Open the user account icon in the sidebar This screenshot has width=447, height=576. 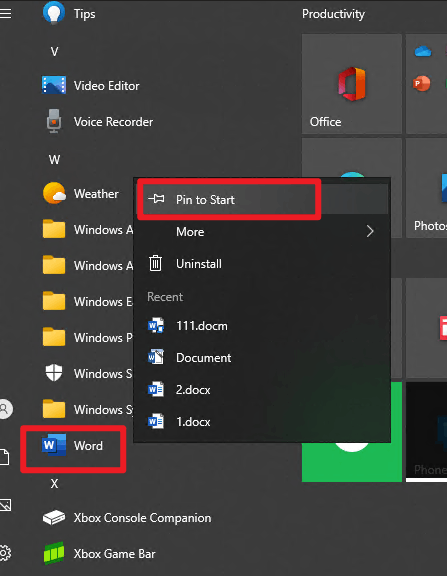tap(5, 409)
